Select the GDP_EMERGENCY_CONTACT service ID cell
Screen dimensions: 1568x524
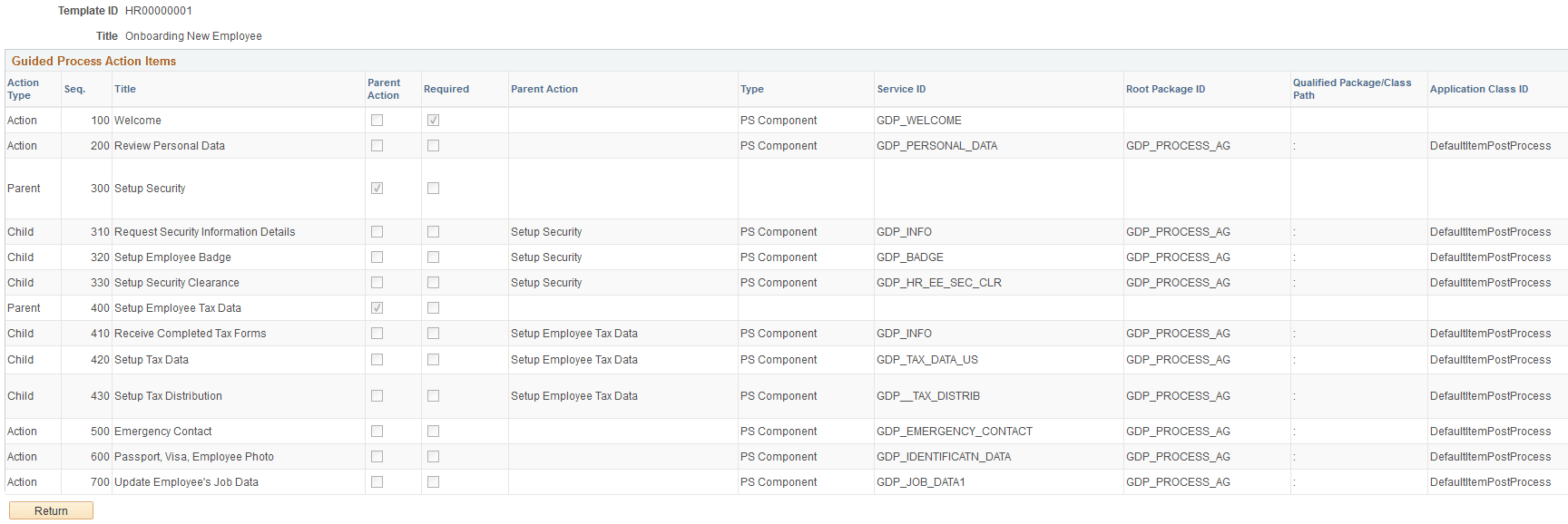tap(954, 432)
